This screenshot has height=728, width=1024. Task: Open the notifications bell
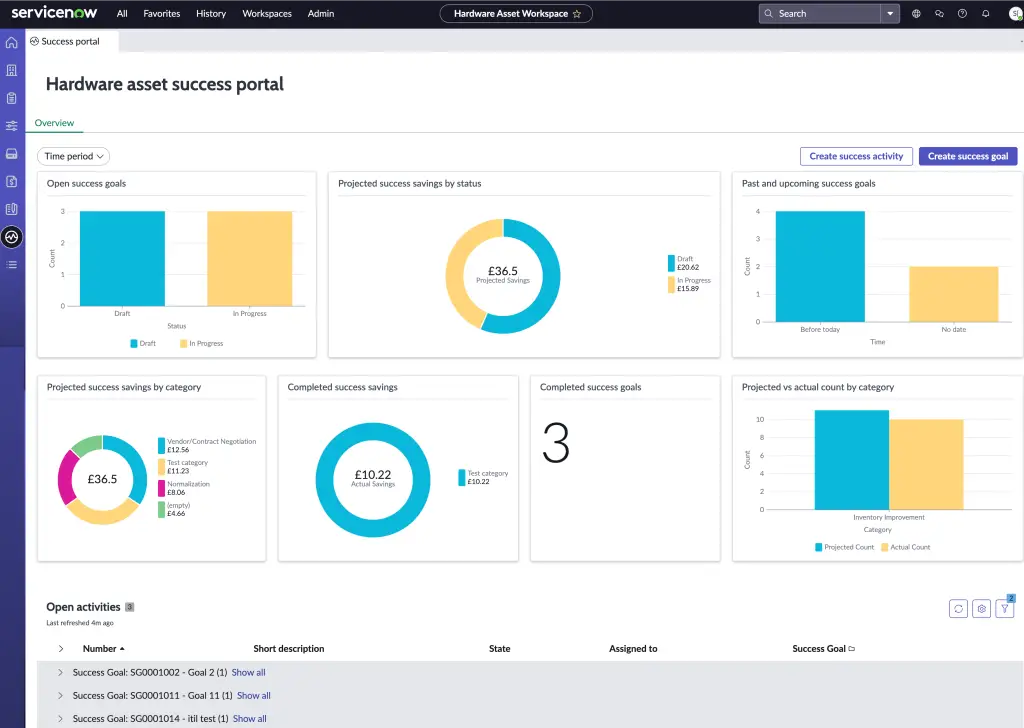tap(986, 13)
